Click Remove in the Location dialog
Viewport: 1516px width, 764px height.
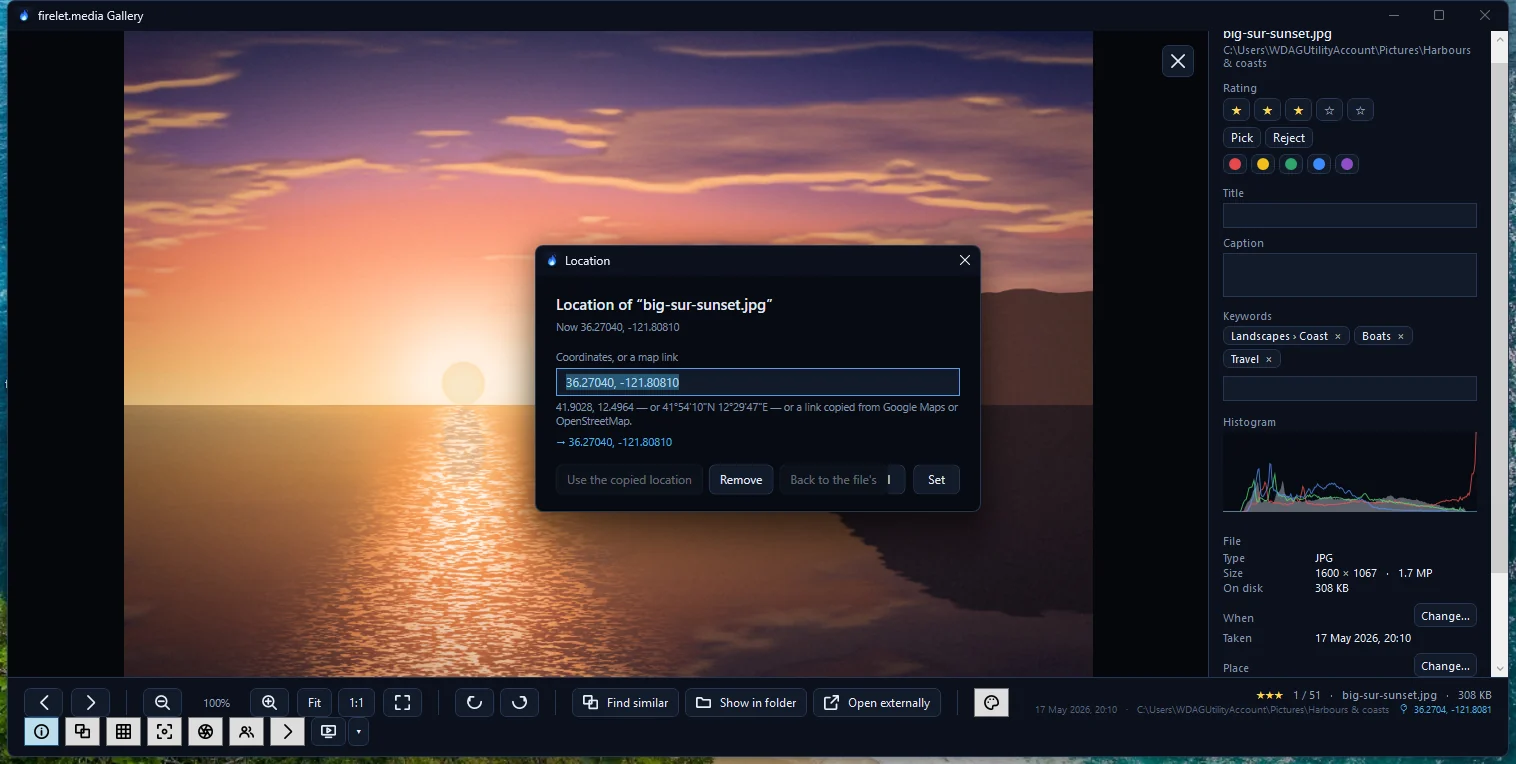pos(741,480)
